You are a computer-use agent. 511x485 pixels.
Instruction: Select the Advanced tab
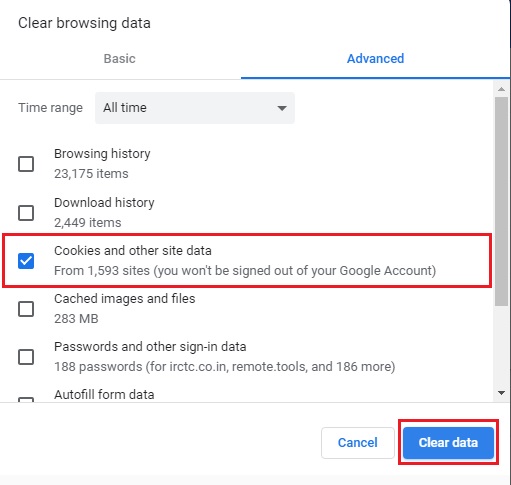pos(375,59)
